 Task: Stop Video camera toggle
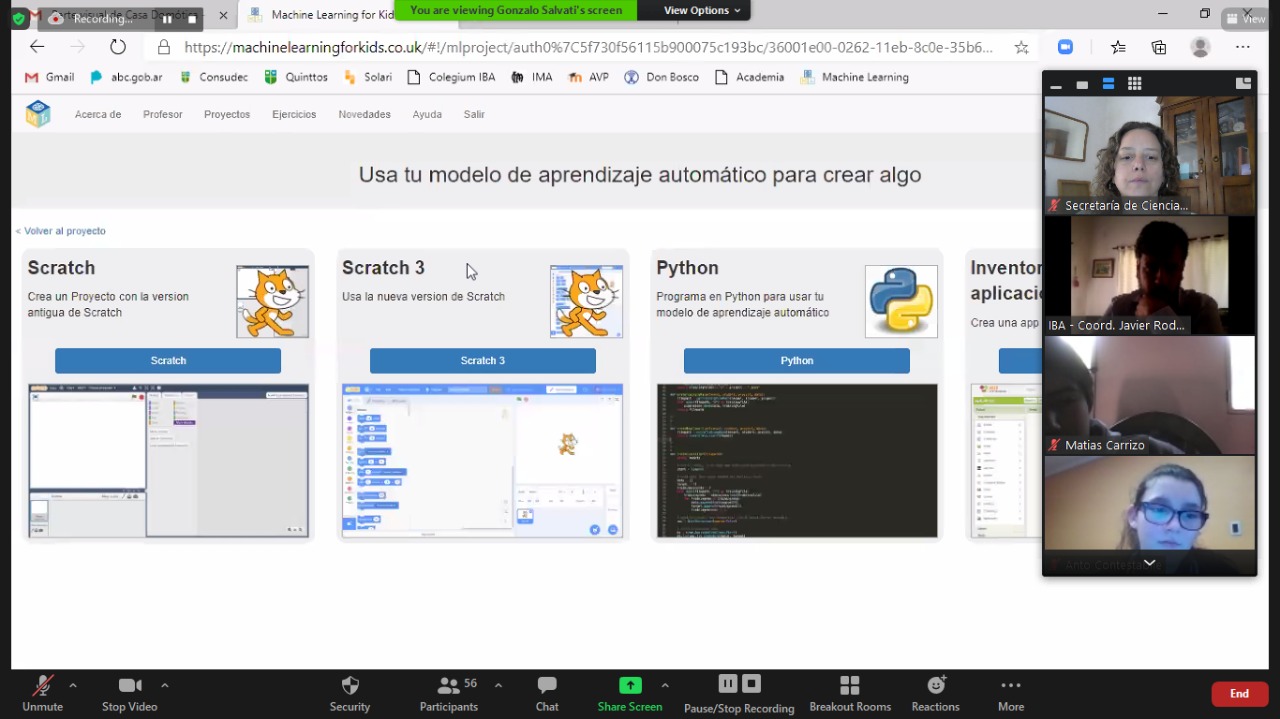click(x=130, y=686)
